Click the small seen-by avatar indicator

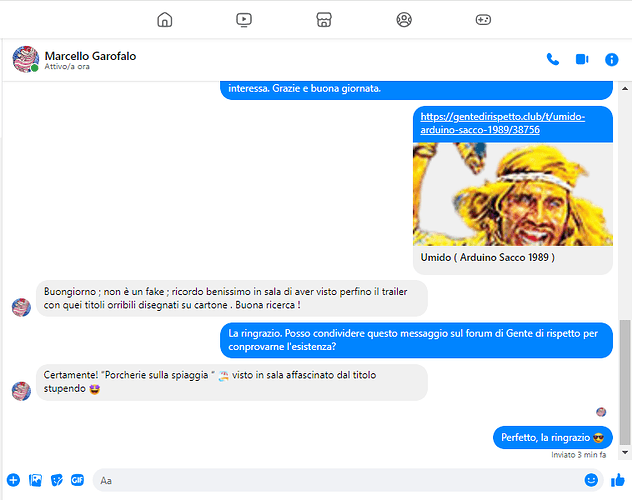click(x=601, y=412)
